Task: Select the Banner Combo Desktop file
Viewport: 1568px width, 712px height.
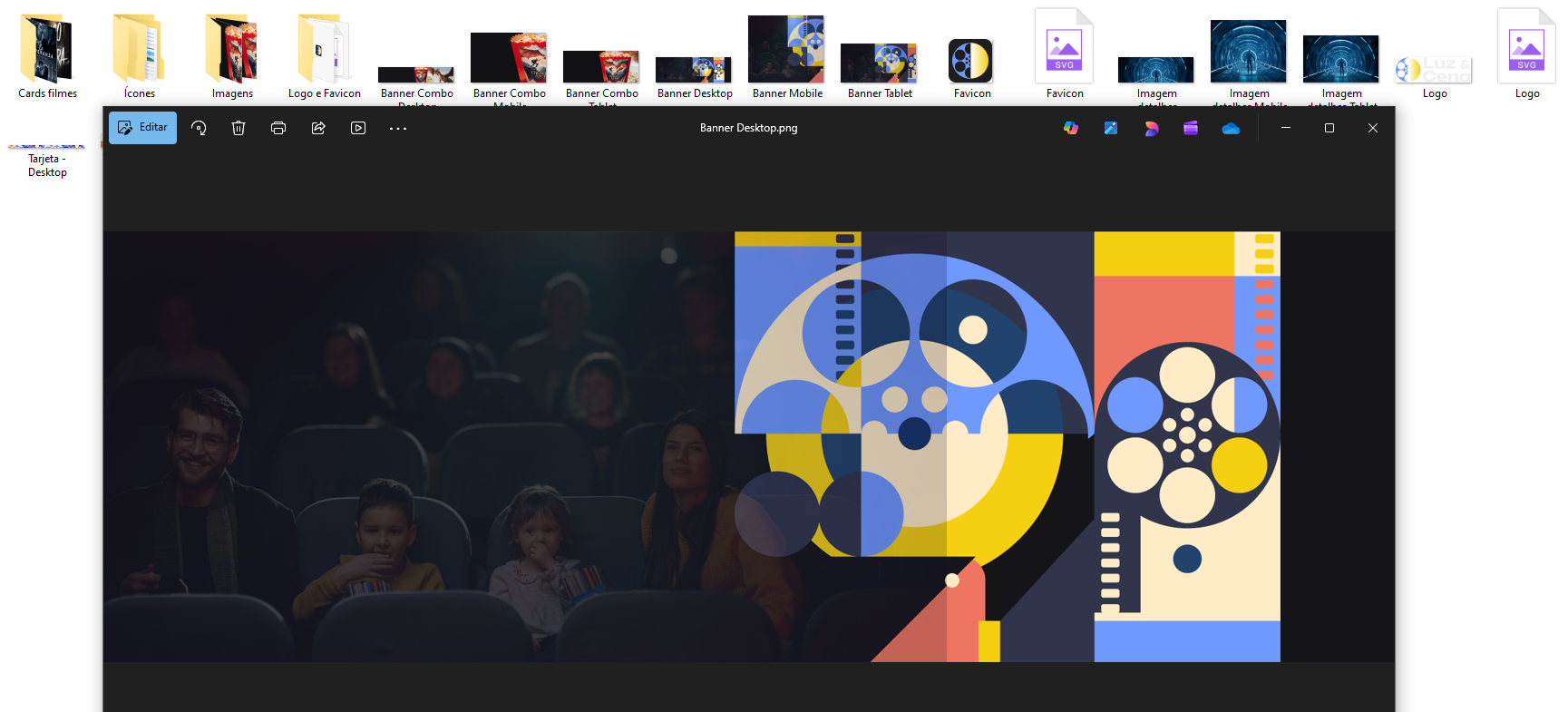Action: coord(417,83)
